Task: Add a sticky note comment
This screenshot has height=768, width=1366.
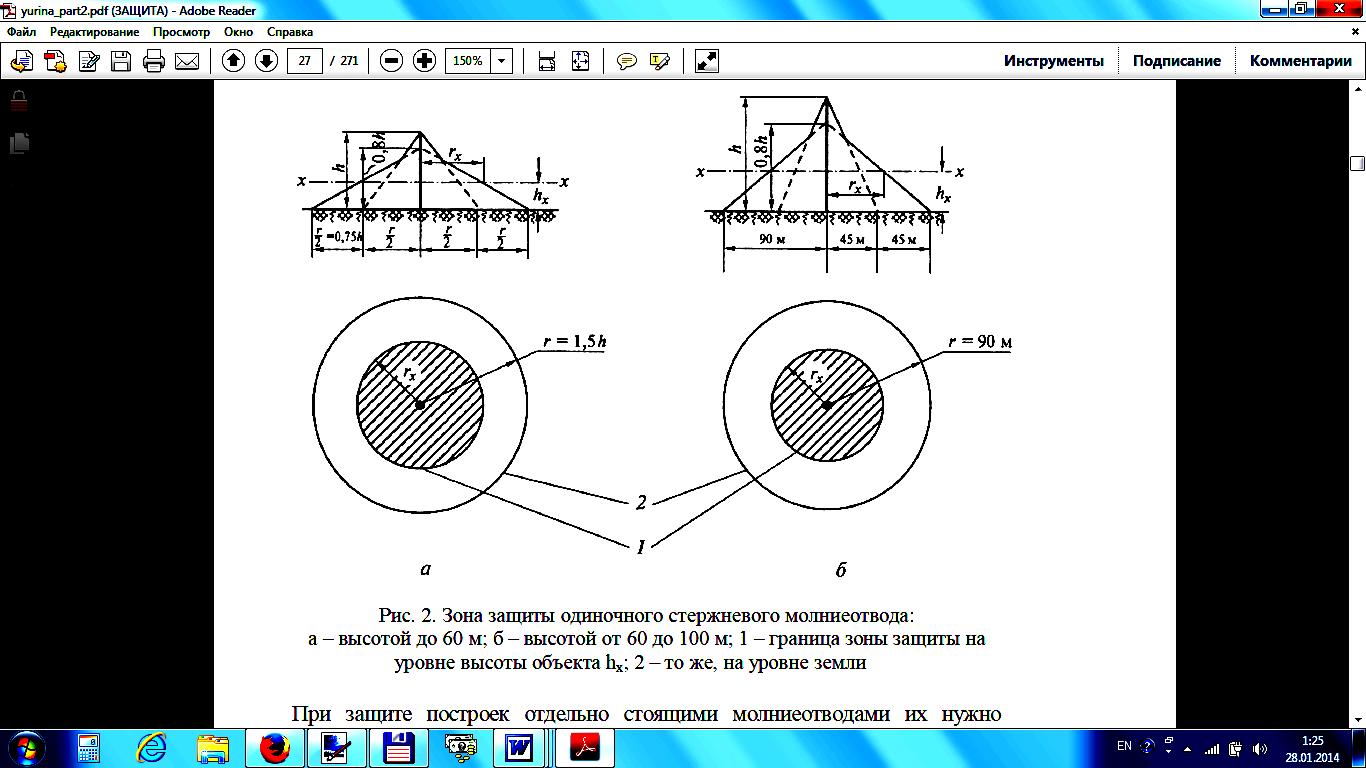Action: 627,61
